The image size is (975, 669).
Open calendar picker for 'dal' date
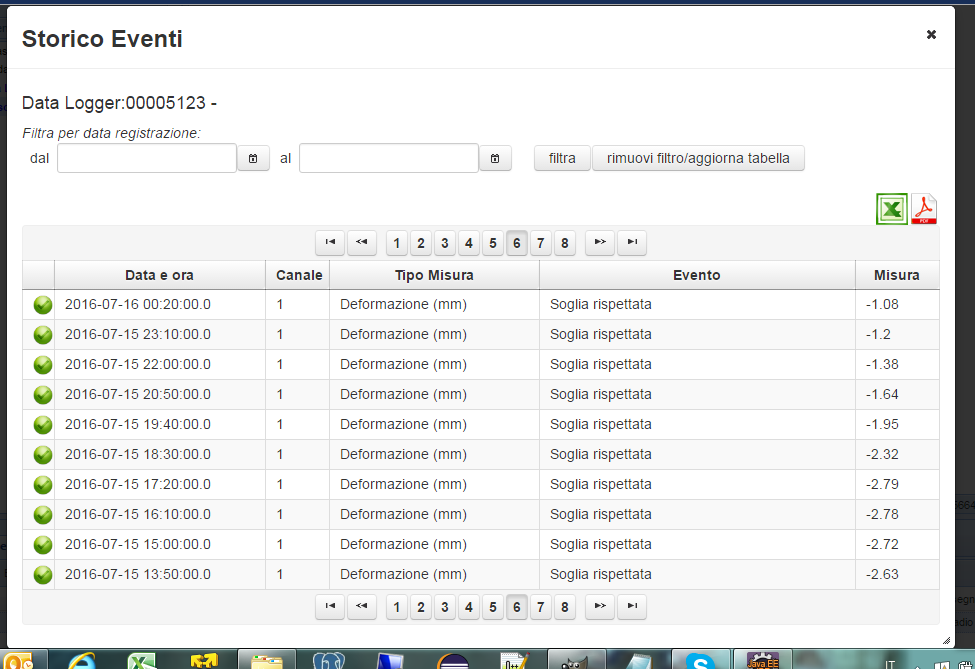pos(253,158)
